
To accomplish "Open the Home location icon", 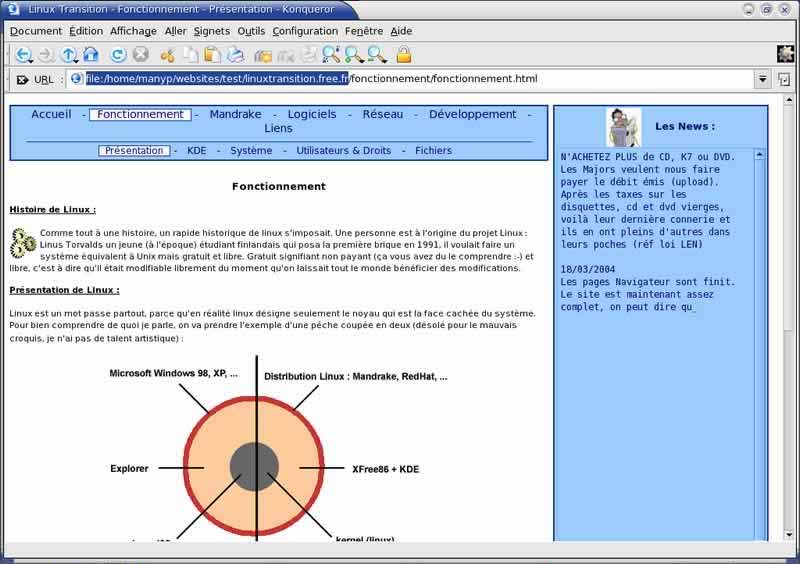I will 91,54.
